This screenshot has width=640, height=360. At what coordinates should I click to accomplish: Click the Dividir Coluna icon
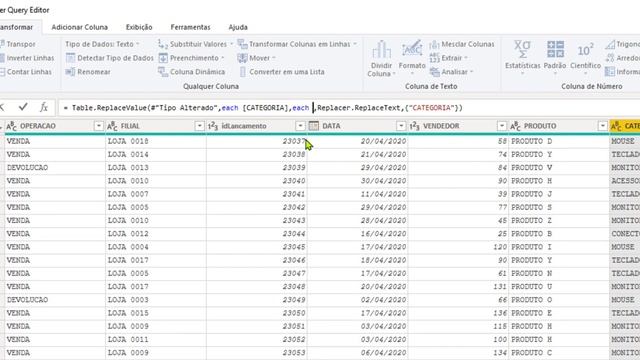pos(381,49)
